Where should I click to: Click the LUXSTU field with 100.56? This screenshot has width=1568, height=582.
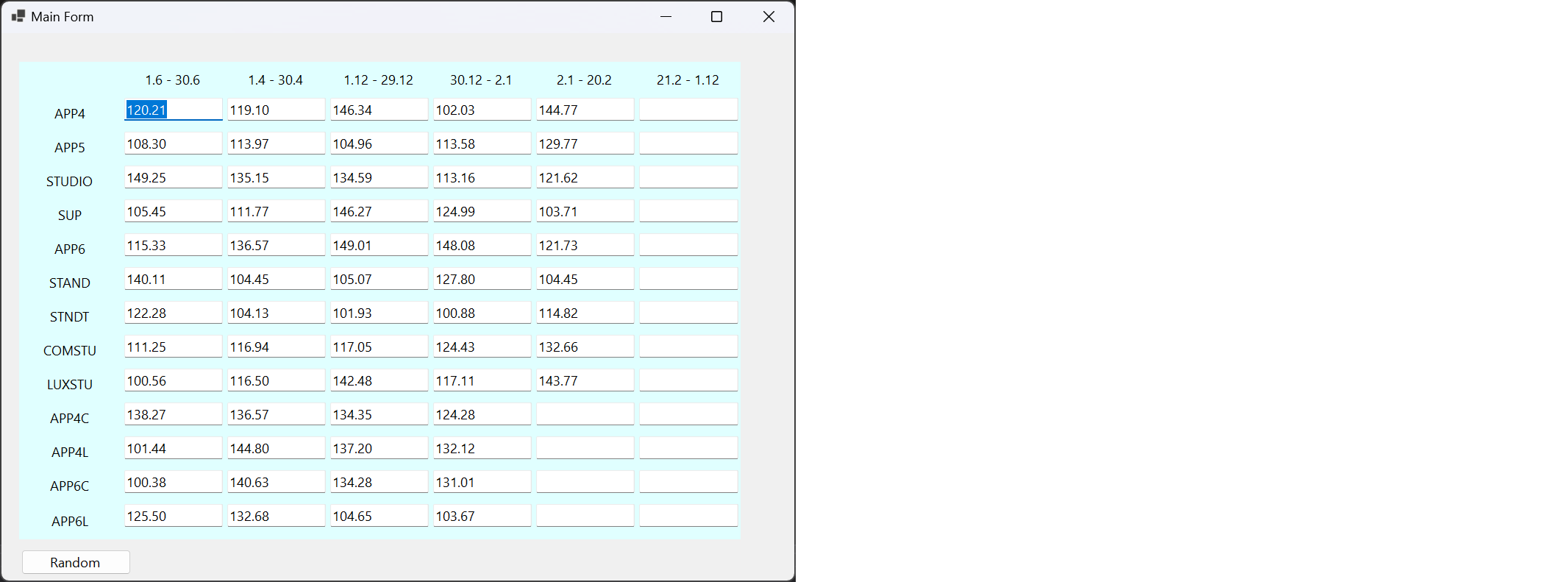pyautogui.click(x=174, y=380)
